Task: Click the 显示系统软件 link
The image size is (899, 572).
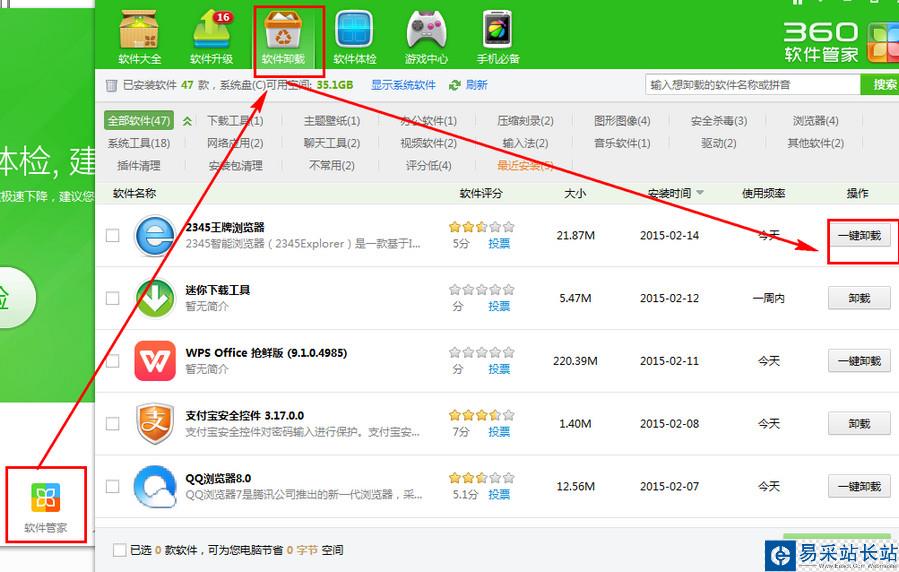Action: (x=403, y=85)
